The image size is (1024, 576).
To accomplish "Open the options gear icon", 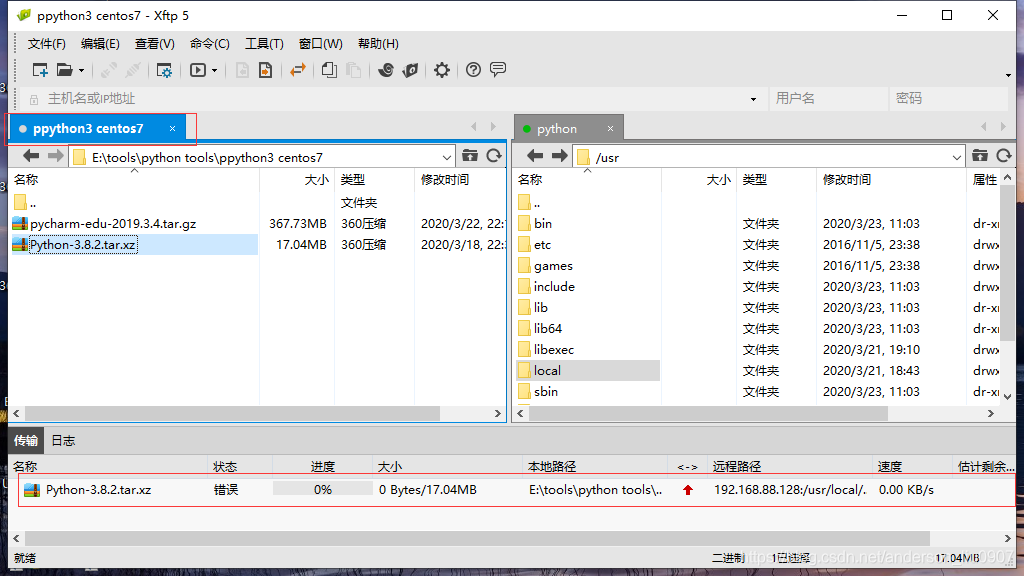I will click(x=442, y=70).
